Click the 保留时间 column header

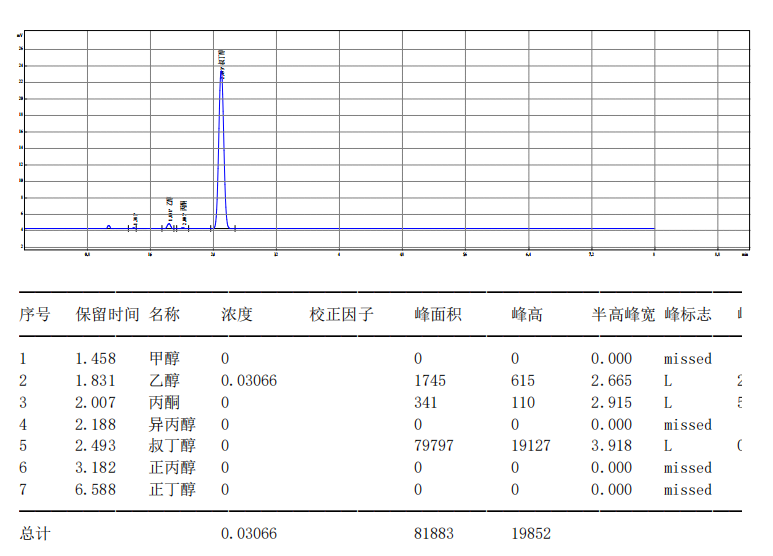tap(107, 315)
